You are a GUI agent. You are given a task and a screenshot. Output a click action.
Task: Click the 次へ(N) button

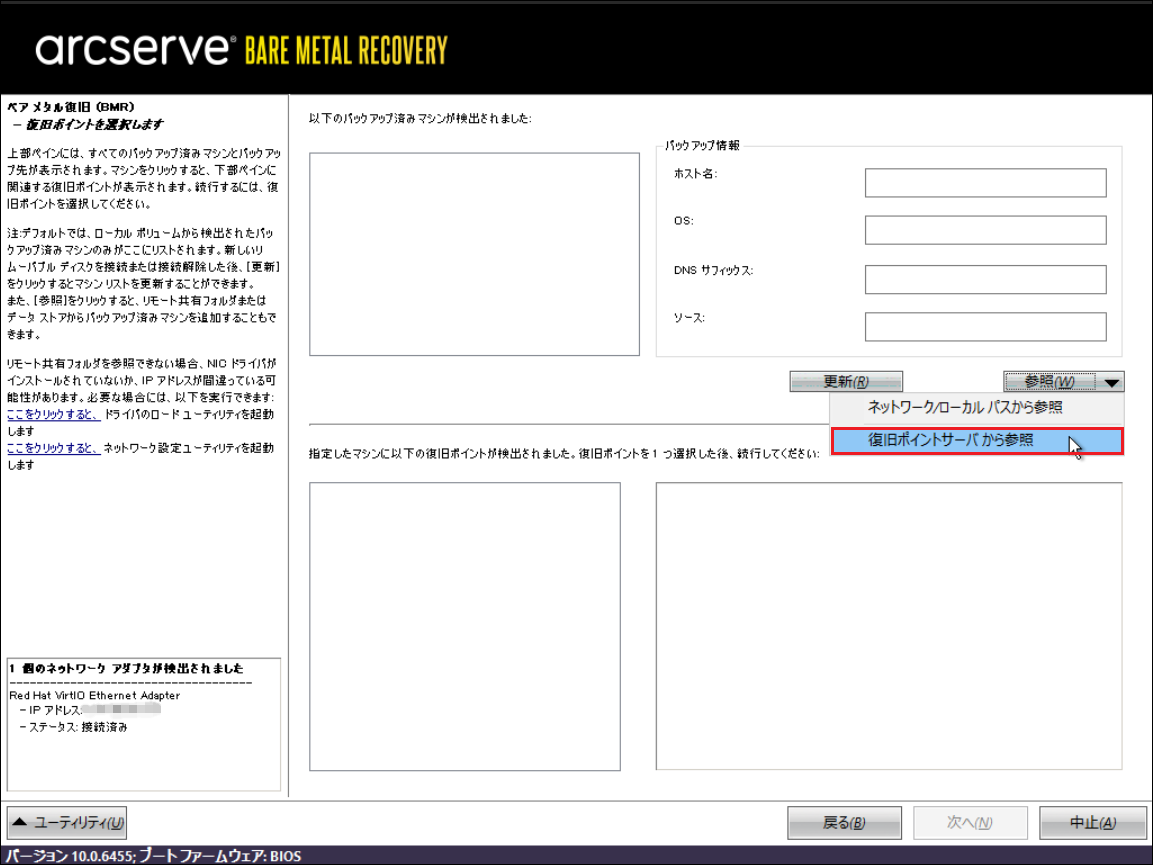tap(969, 823)
